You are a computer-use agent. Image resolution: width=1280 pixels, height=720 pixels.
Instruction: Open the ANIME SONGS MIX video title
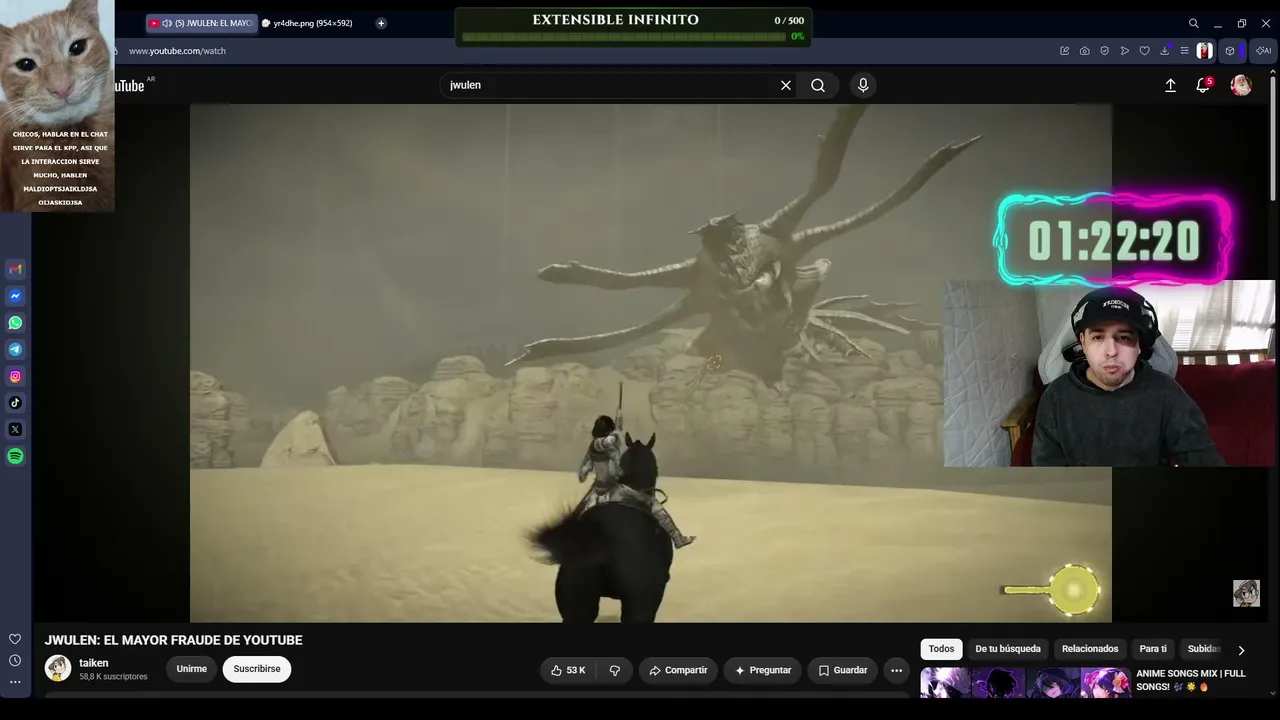point(1191,680)
